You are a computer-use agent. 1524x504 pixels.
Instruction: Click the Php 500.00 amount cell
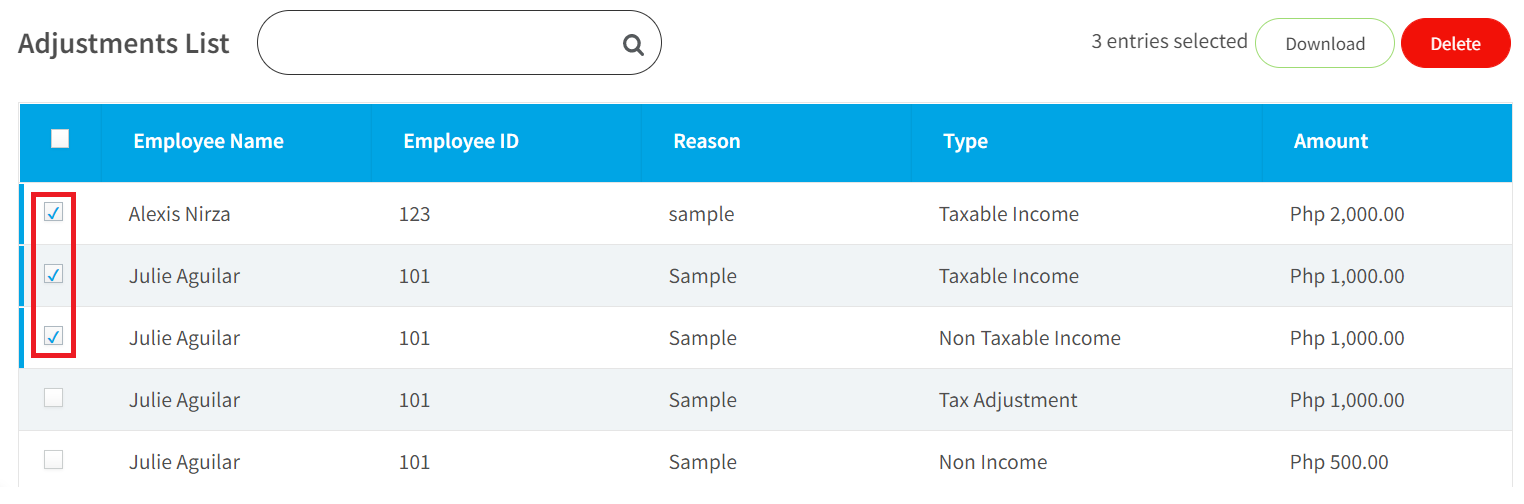coord(1339,462)
